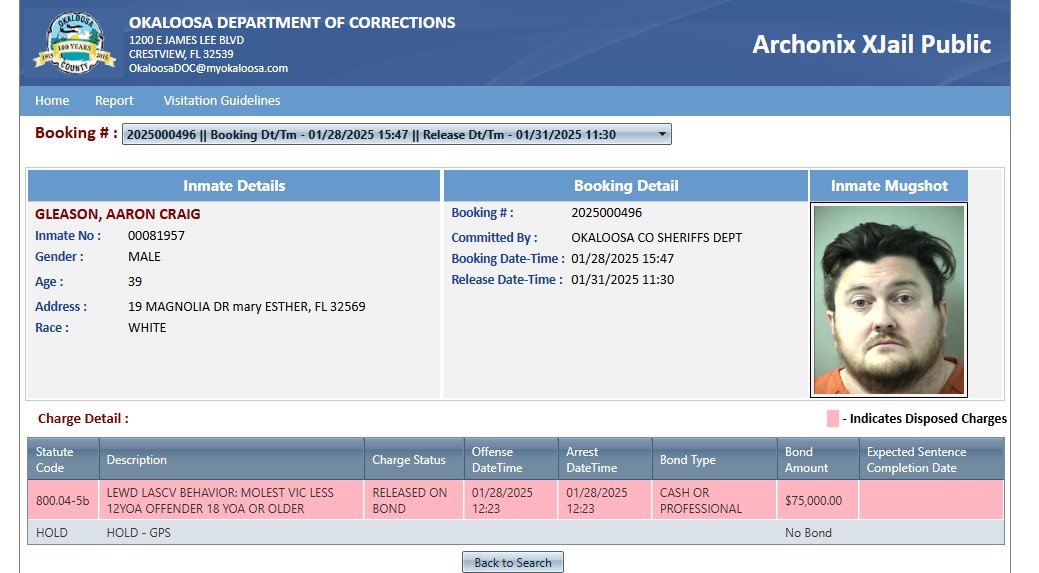The width and height of the screenshot is (1039, 573).
Task: Click the Back to Search button
Action: pyautogui.click(x=513, y=562)
